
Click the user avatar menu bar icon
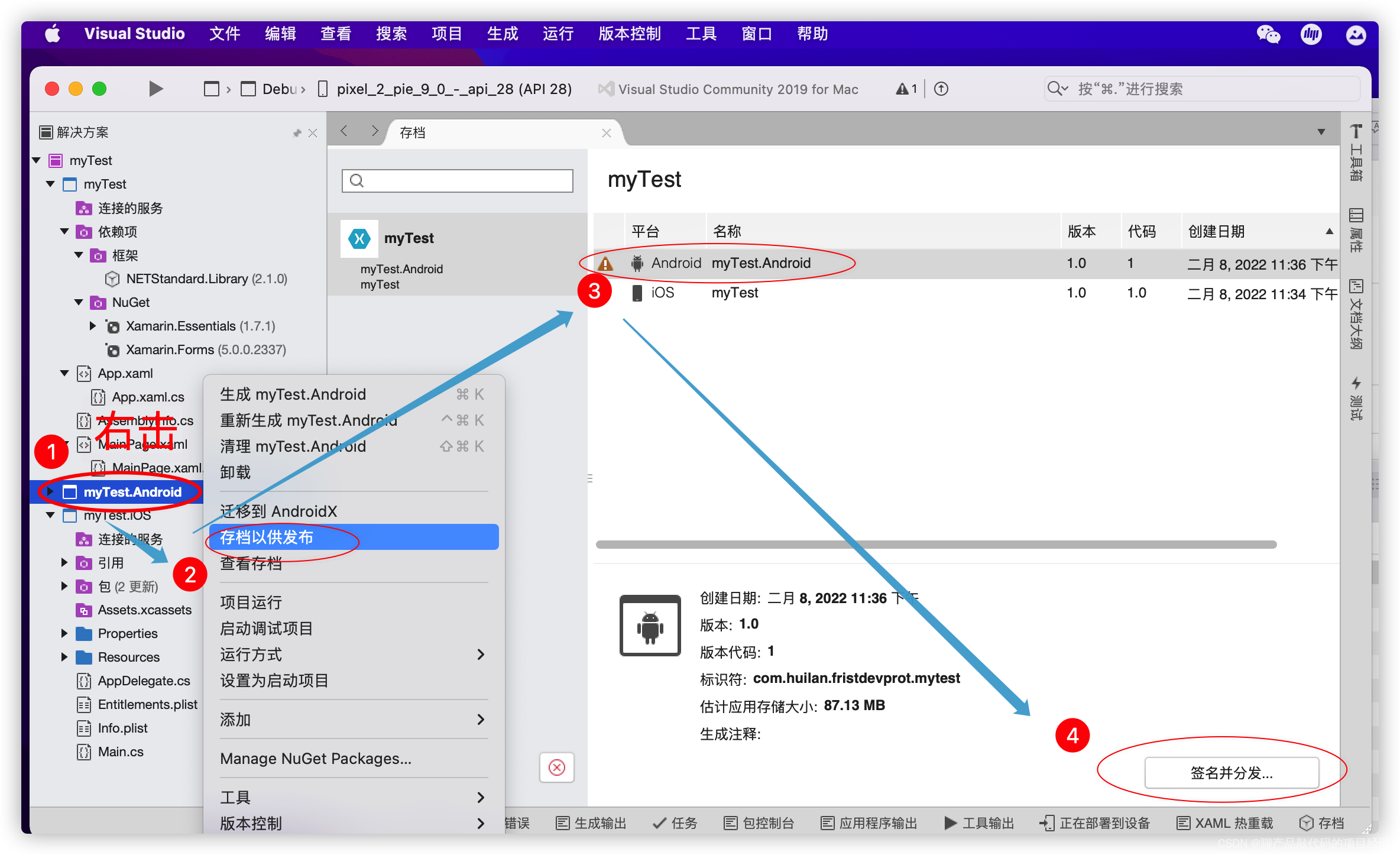click(1356, 34)
